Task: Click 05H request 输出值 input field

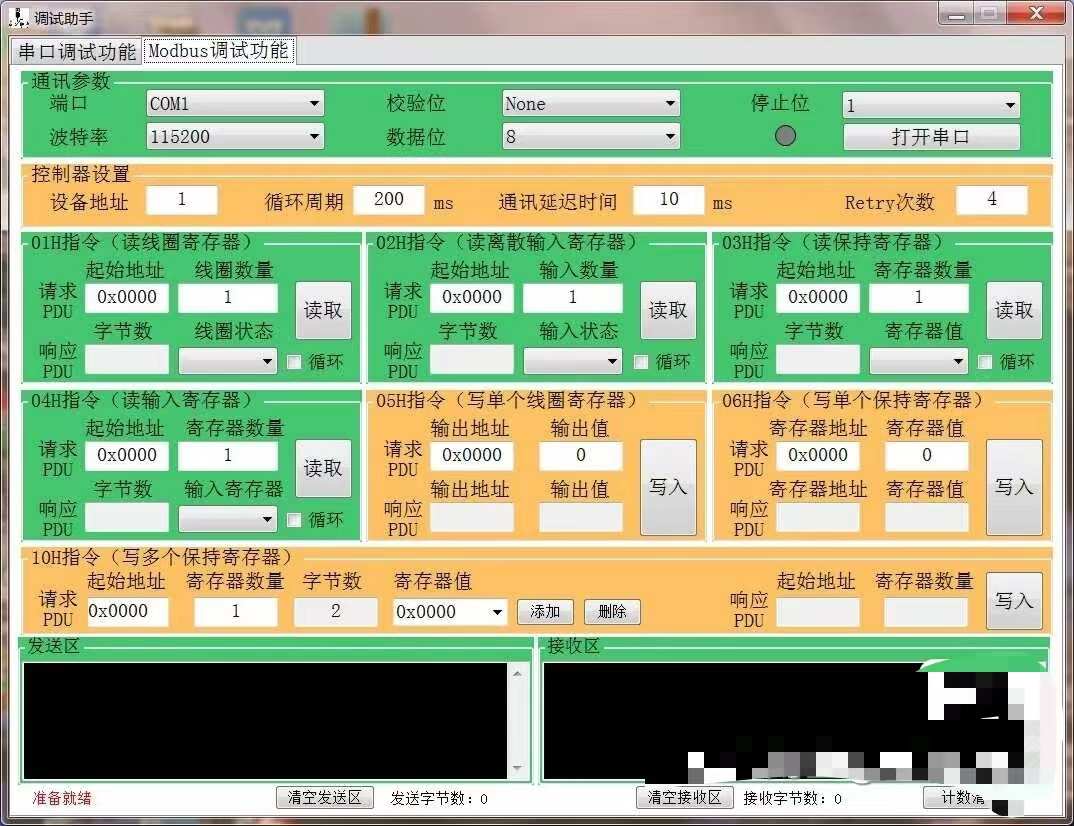Action: (581, 456)
